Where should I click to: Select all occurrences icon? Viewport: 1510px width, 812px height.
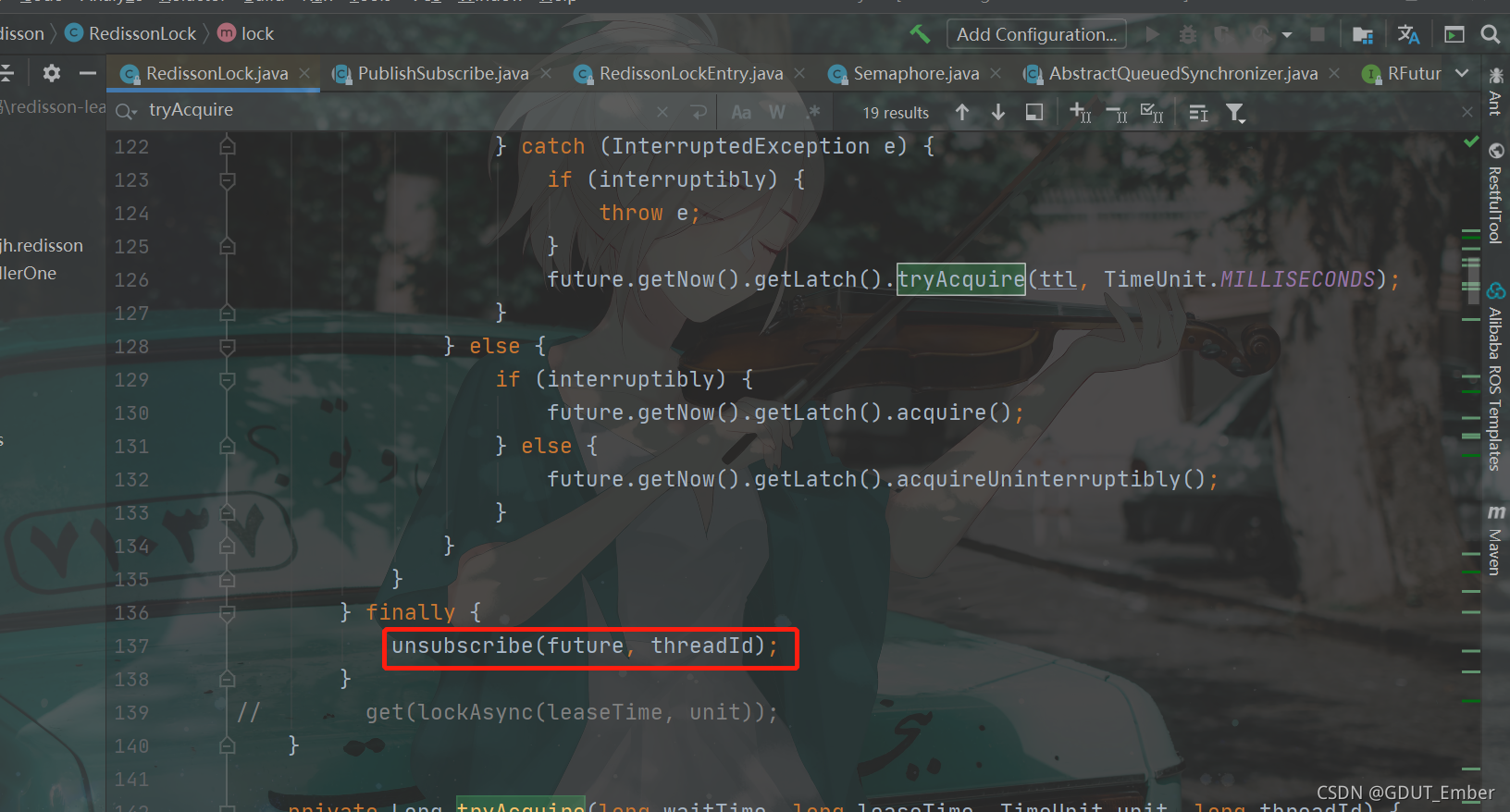(1152, 113)
